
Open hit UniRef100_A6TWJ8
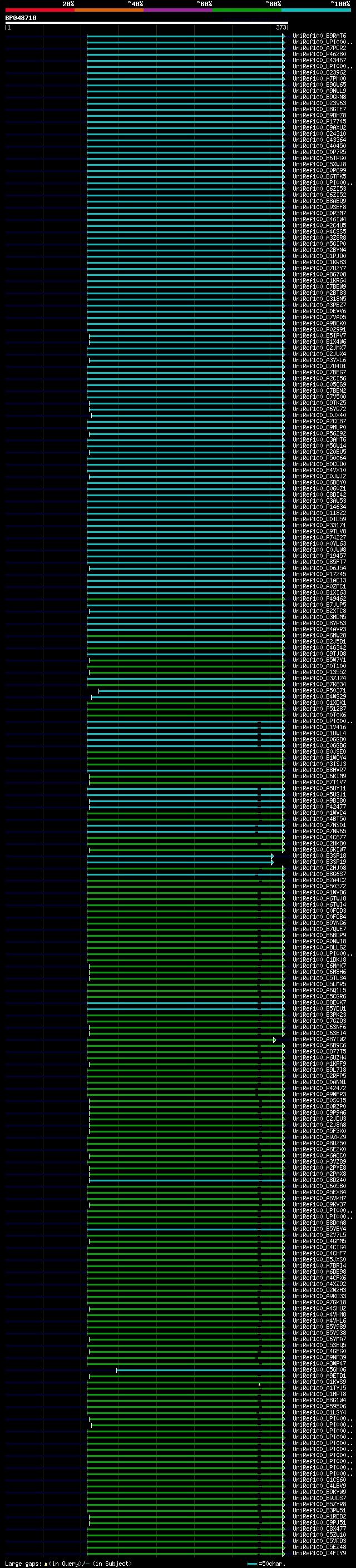(x=319, y=898)
